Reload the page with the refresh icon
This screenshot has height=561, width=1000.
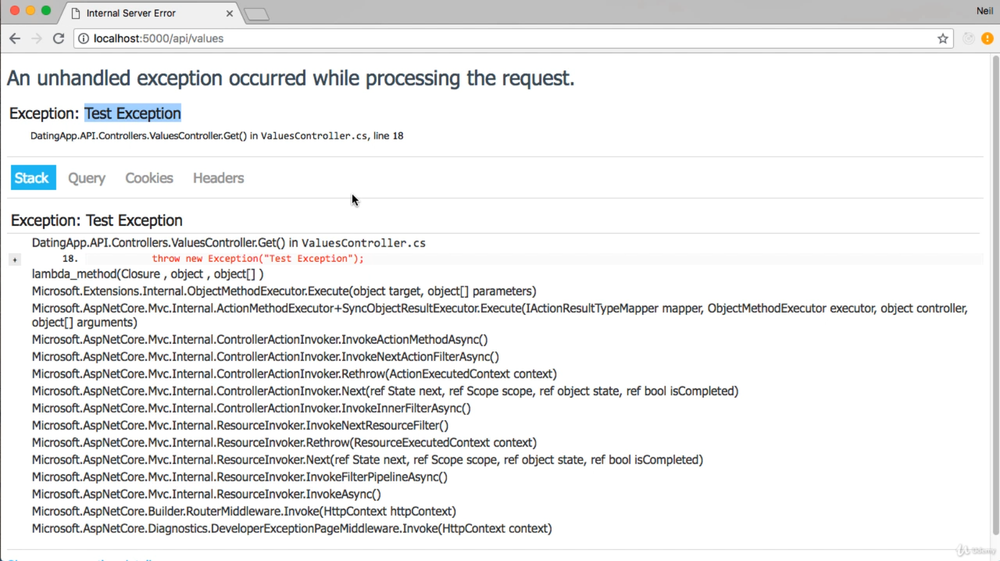(59, 39)
